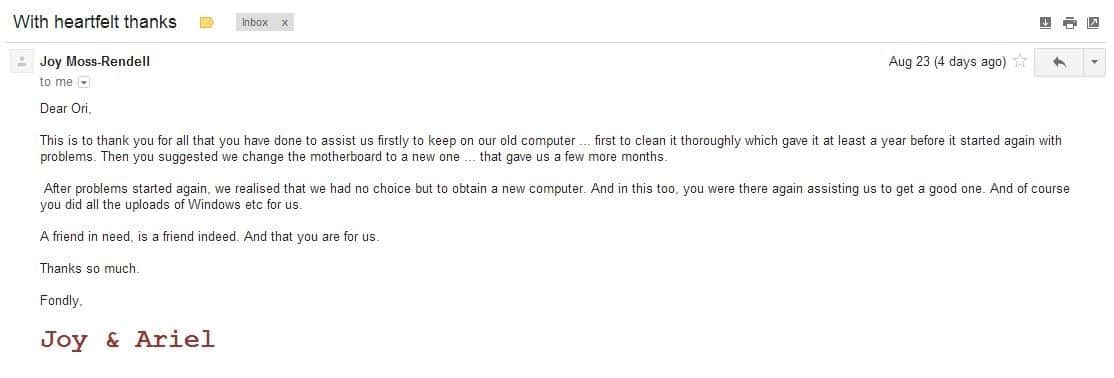1114x378 pixels.
Task: Show details with the arrow next to "to me"
Action: (x=84, y=82)
